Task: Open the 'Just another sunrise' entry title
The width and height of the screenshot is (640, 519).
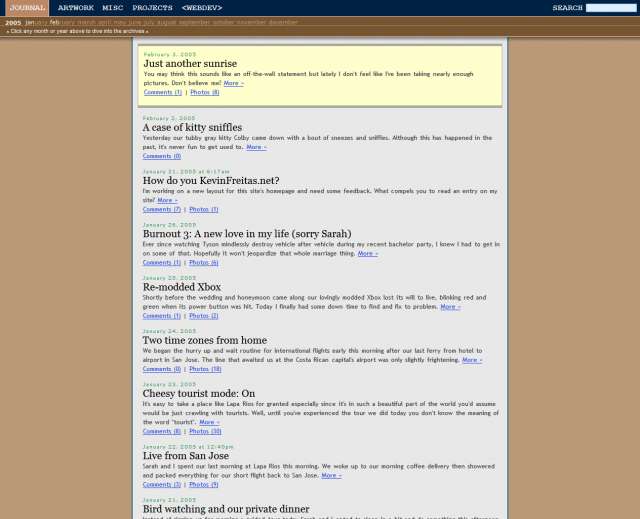Action: 190,64
